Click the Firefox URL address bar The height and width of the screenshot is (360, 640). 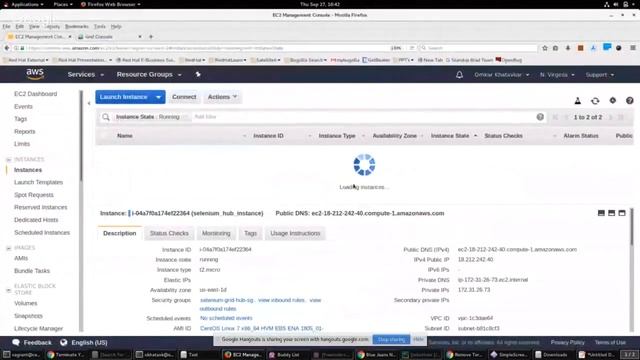(x=208, y=48)
